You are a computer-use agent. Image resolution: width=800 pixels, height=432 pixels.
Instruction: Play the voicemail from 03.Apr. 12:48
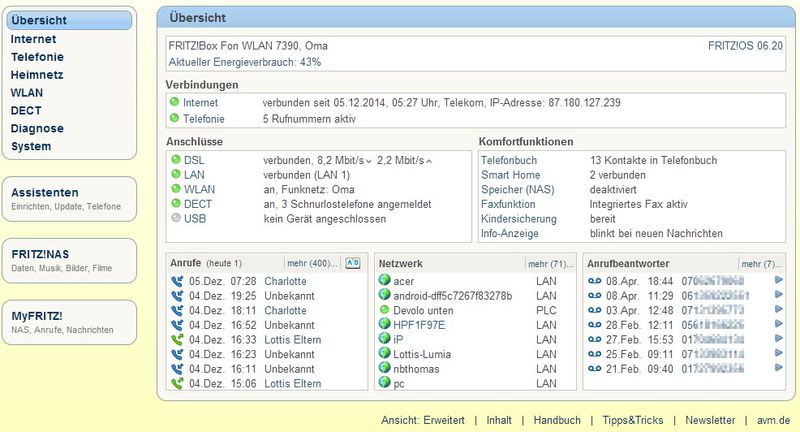click(779, 309)
